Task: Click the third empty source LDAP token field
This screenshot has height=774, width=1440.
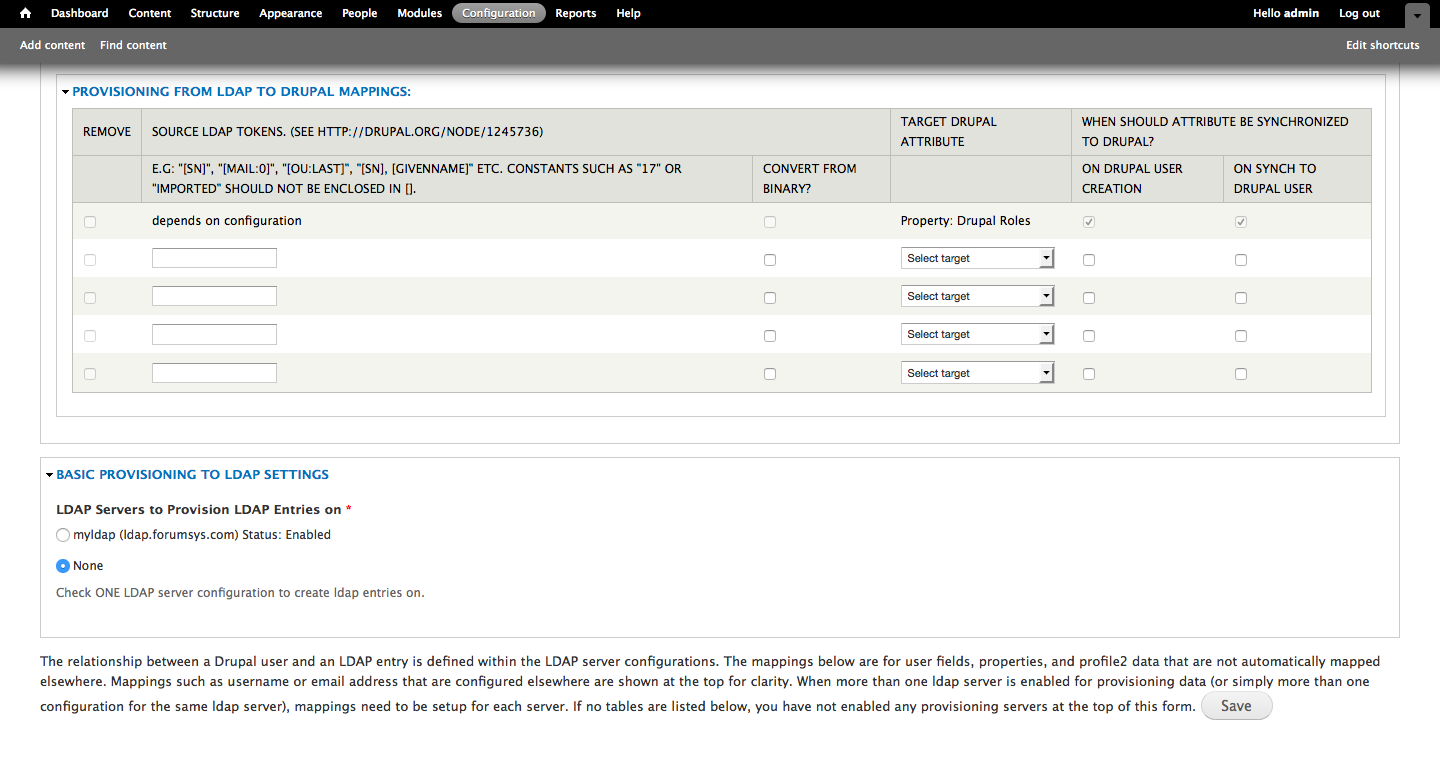Action: coord(214,334)
